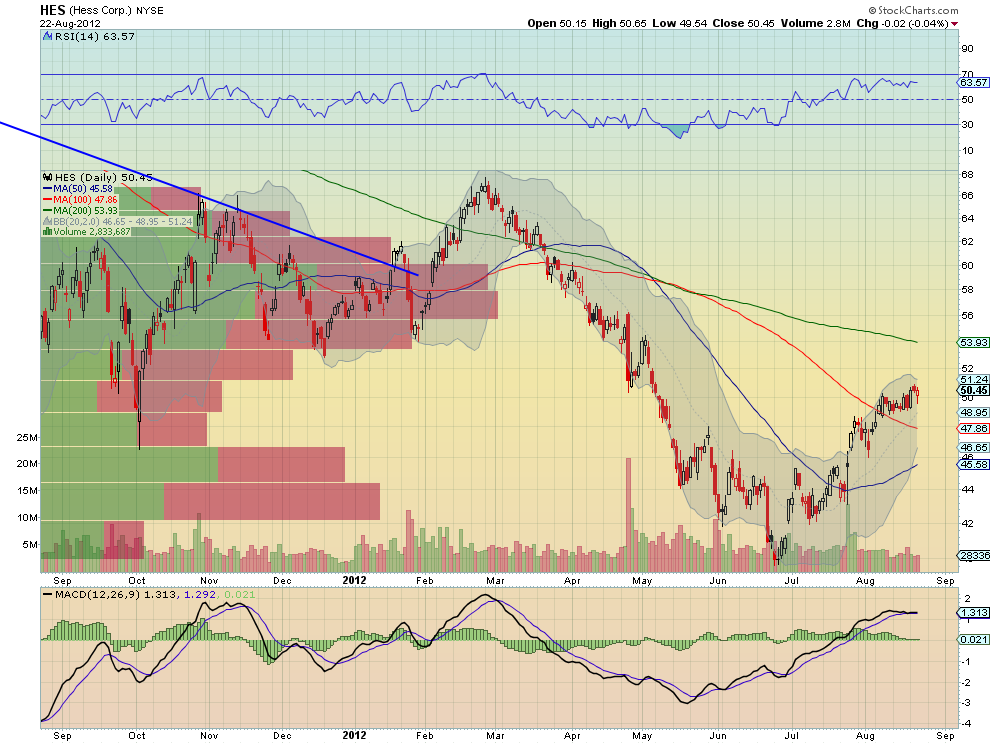Click the RSI(14) indicator line icon
The image size is (990, 744).
pos(47,37)
